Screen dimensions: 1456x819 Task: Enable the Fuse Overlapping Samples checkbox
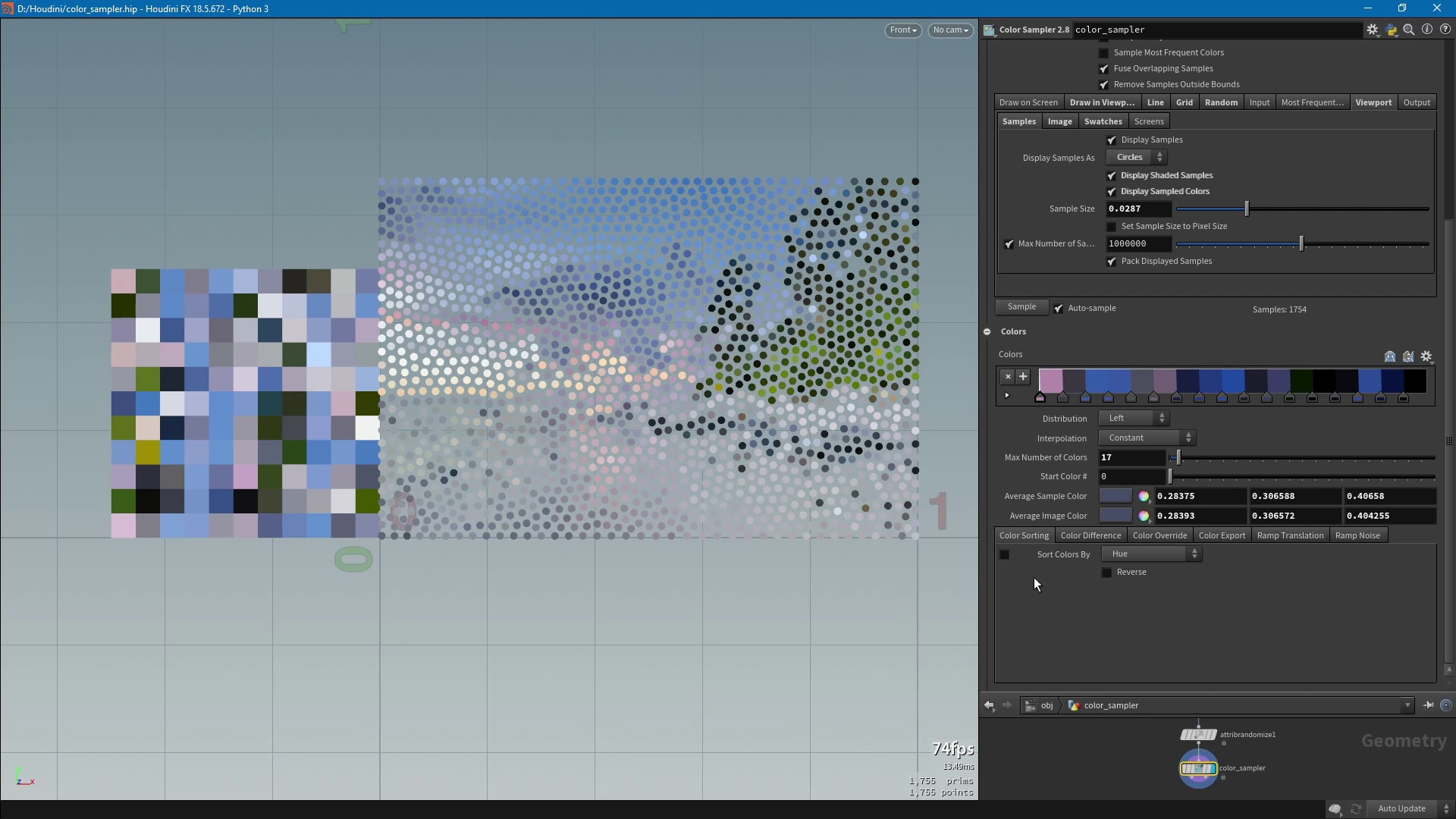pyautogui.click(x=1104, y=68)
